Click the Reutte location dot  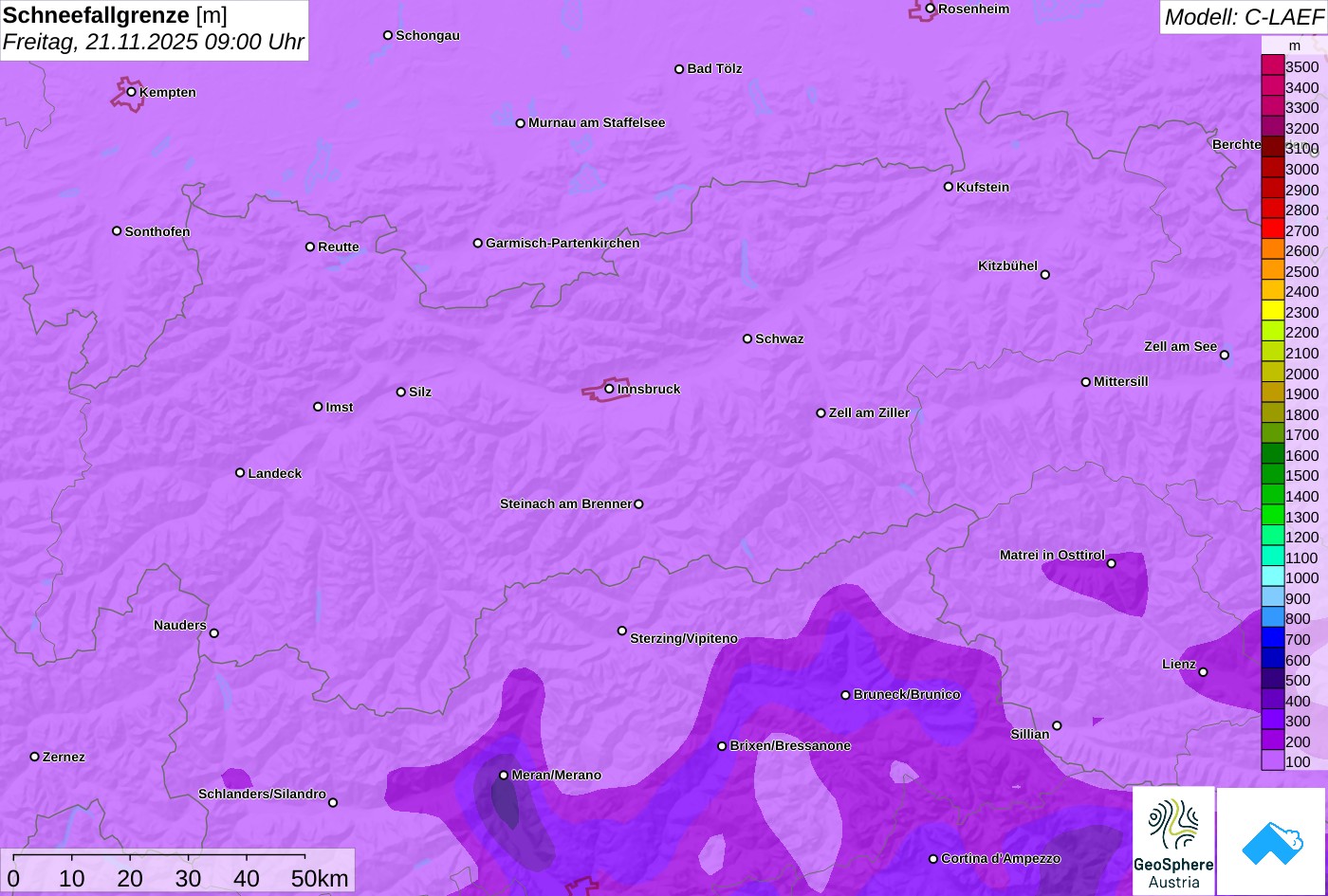pos(310,247)
